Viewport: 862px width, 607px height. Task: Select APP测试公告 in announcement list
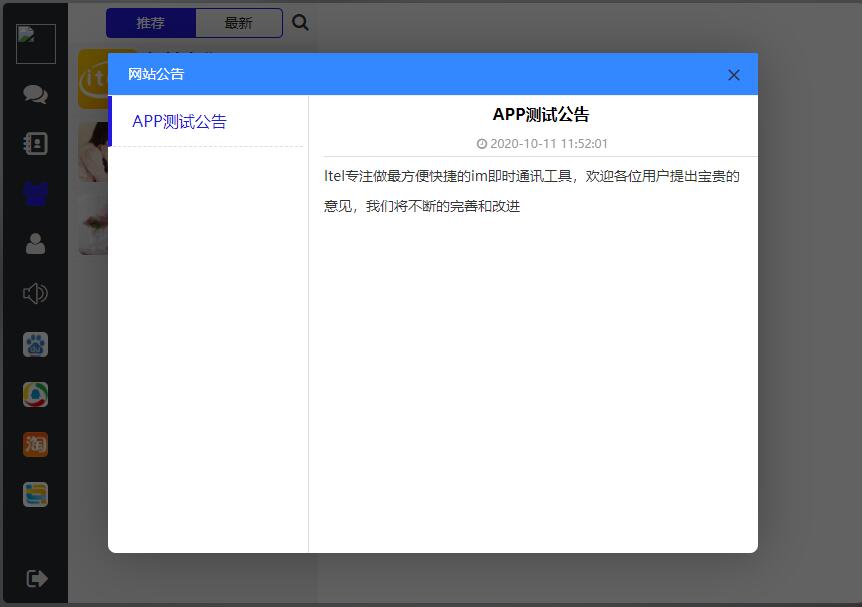point(180,122)
